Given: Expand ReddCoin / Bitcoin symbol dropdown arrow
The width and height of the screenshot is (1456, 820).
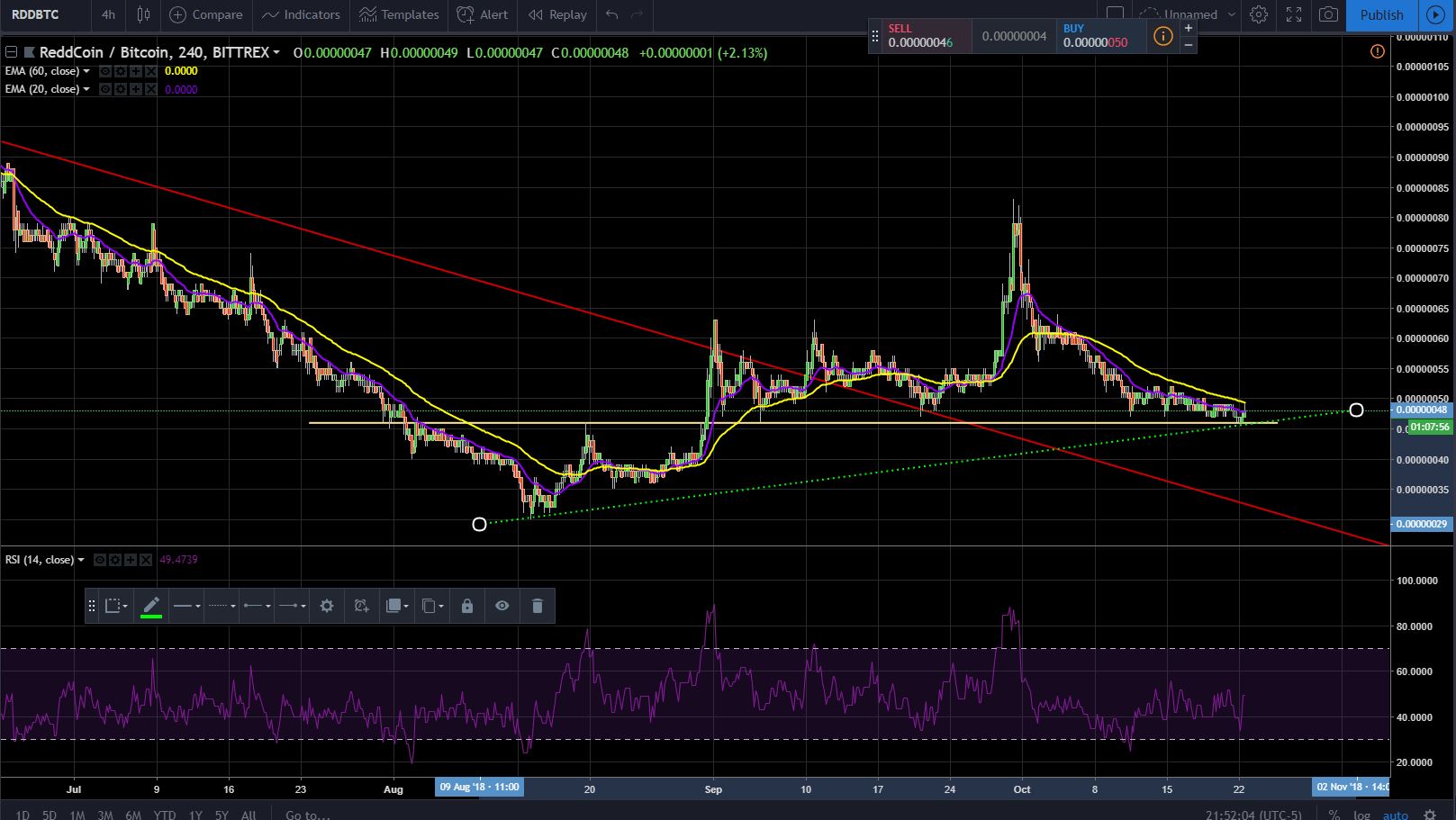Looking at the screenshot, I should (x=276, y=53).
